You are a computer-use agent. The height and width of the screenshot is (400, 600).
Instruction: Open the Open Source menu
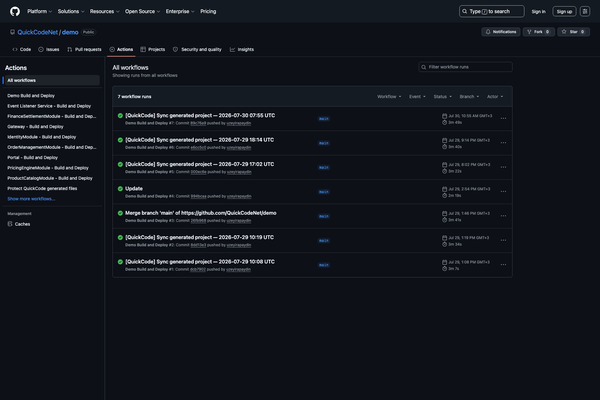(x=142, y=11)
